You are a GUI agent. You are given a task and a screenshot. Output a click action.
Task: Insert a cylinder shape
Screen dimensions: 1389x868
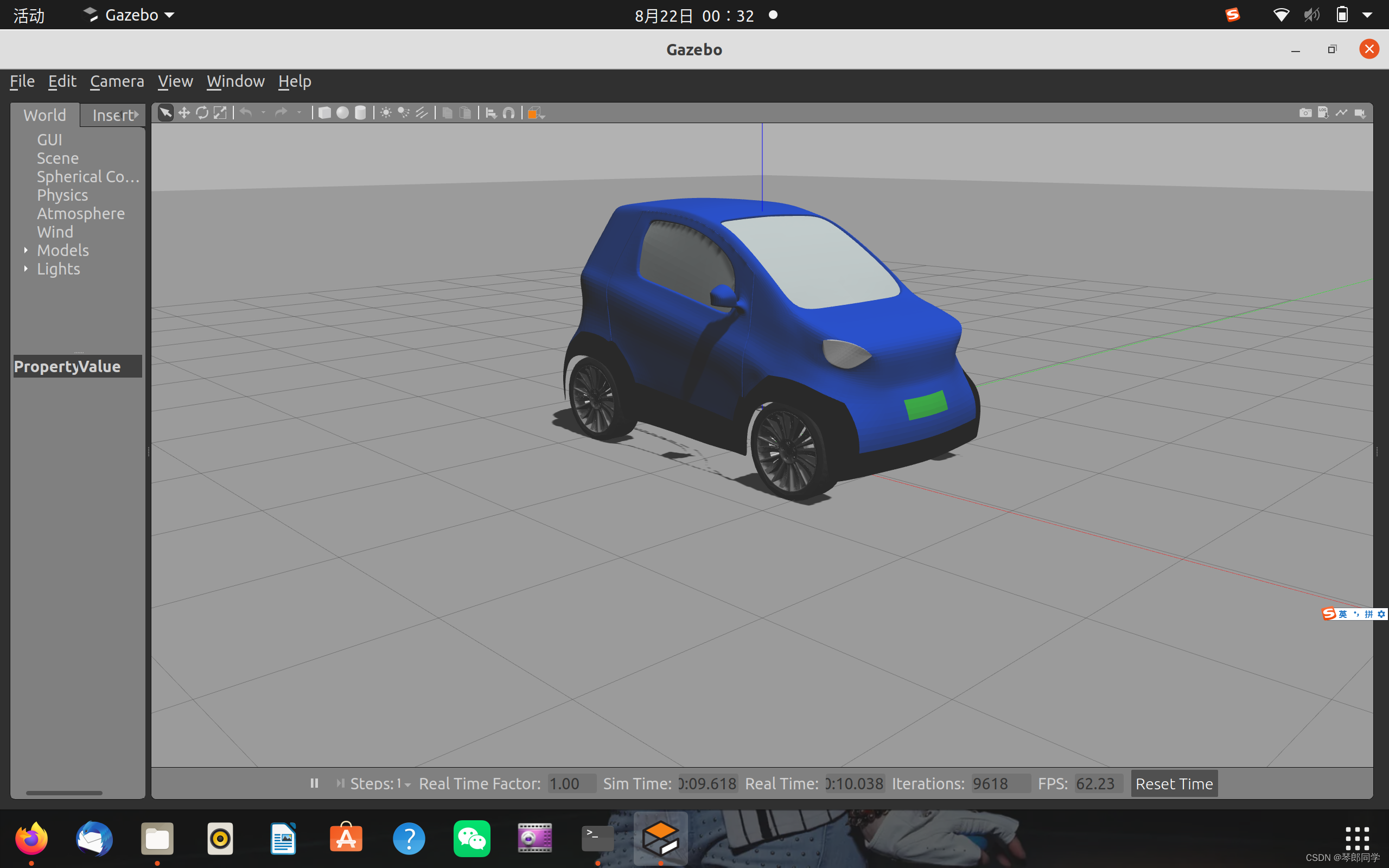click(x=360, y=113)
